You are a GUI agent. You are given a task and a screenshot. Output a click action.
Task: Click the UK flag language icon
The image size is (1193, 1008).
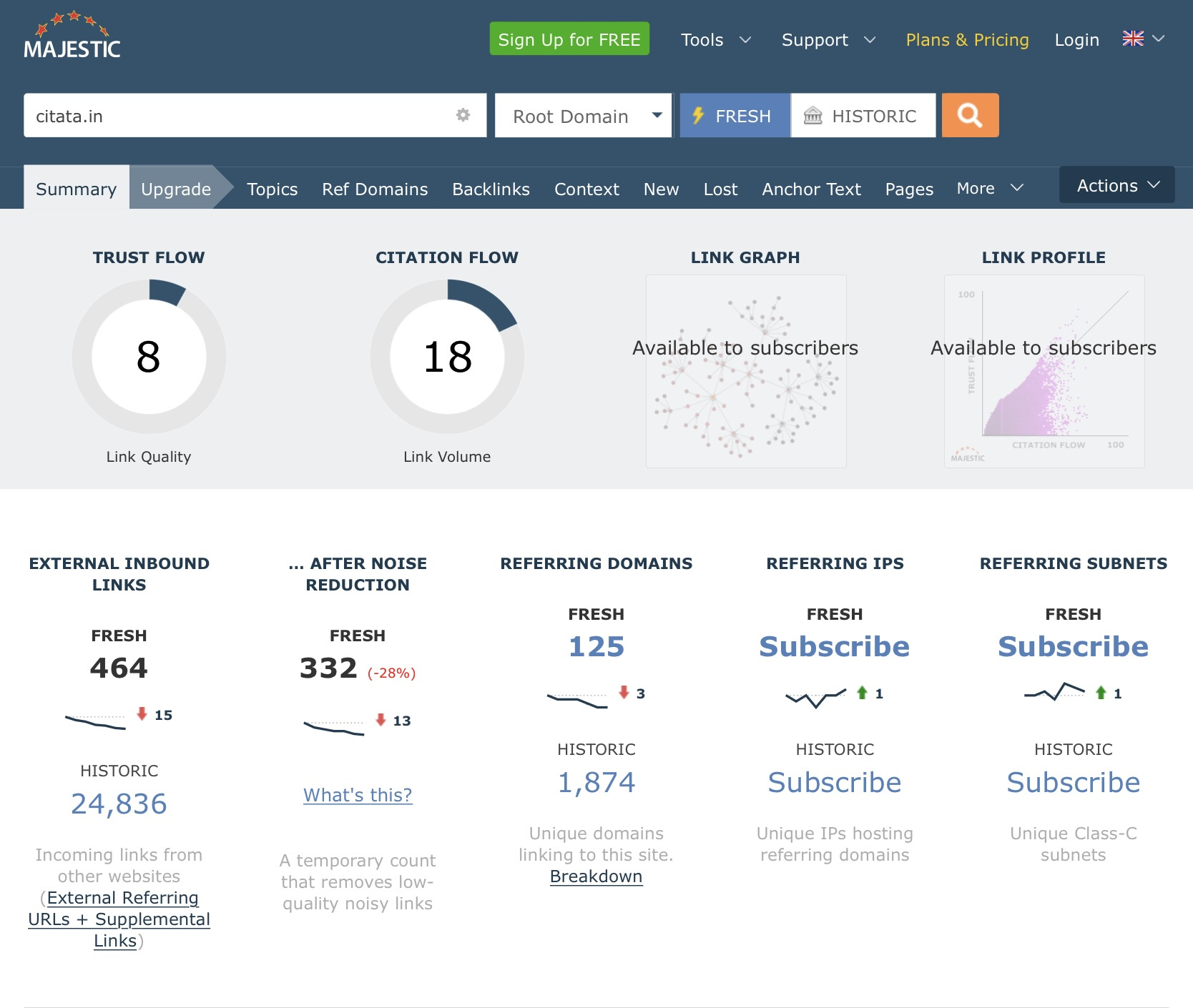pos(1133,39)
